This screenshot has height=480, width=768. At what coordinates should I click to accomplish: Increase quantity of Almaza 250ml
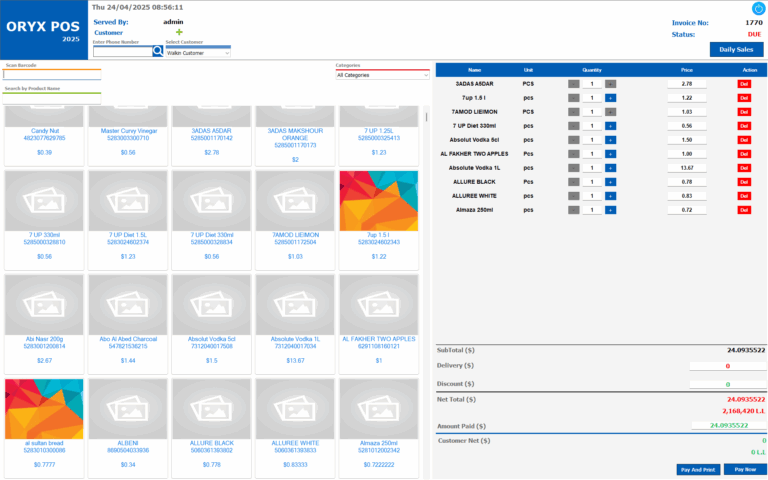[610, 210]
